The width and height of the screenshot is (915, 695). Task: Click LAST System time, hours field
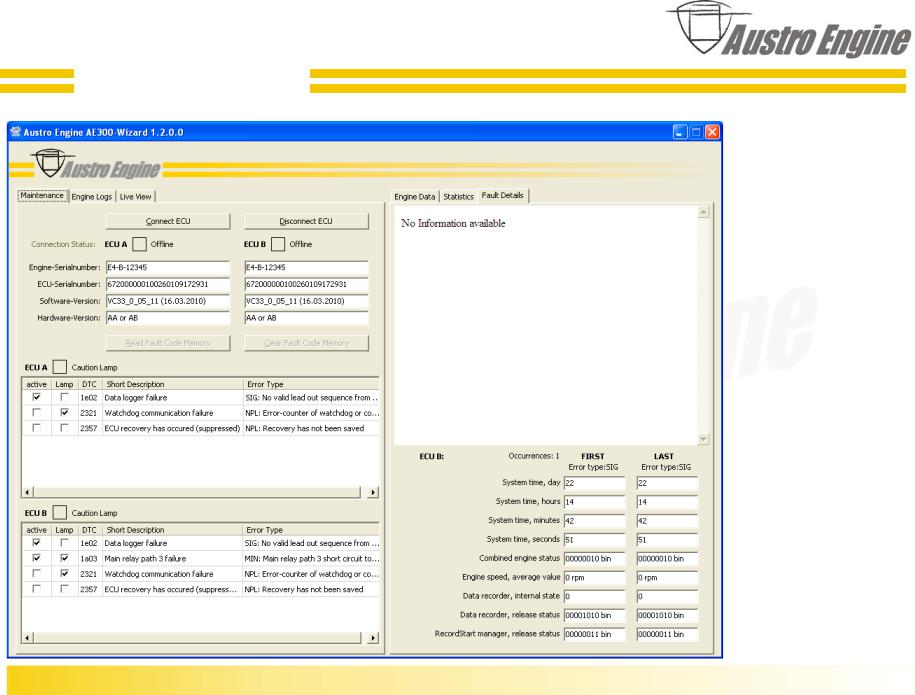(x=667, y=502)
